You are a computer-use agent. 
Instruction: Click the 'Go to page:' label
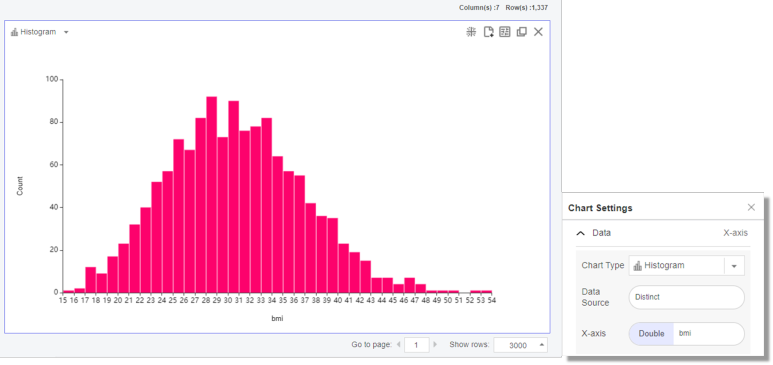371,344
